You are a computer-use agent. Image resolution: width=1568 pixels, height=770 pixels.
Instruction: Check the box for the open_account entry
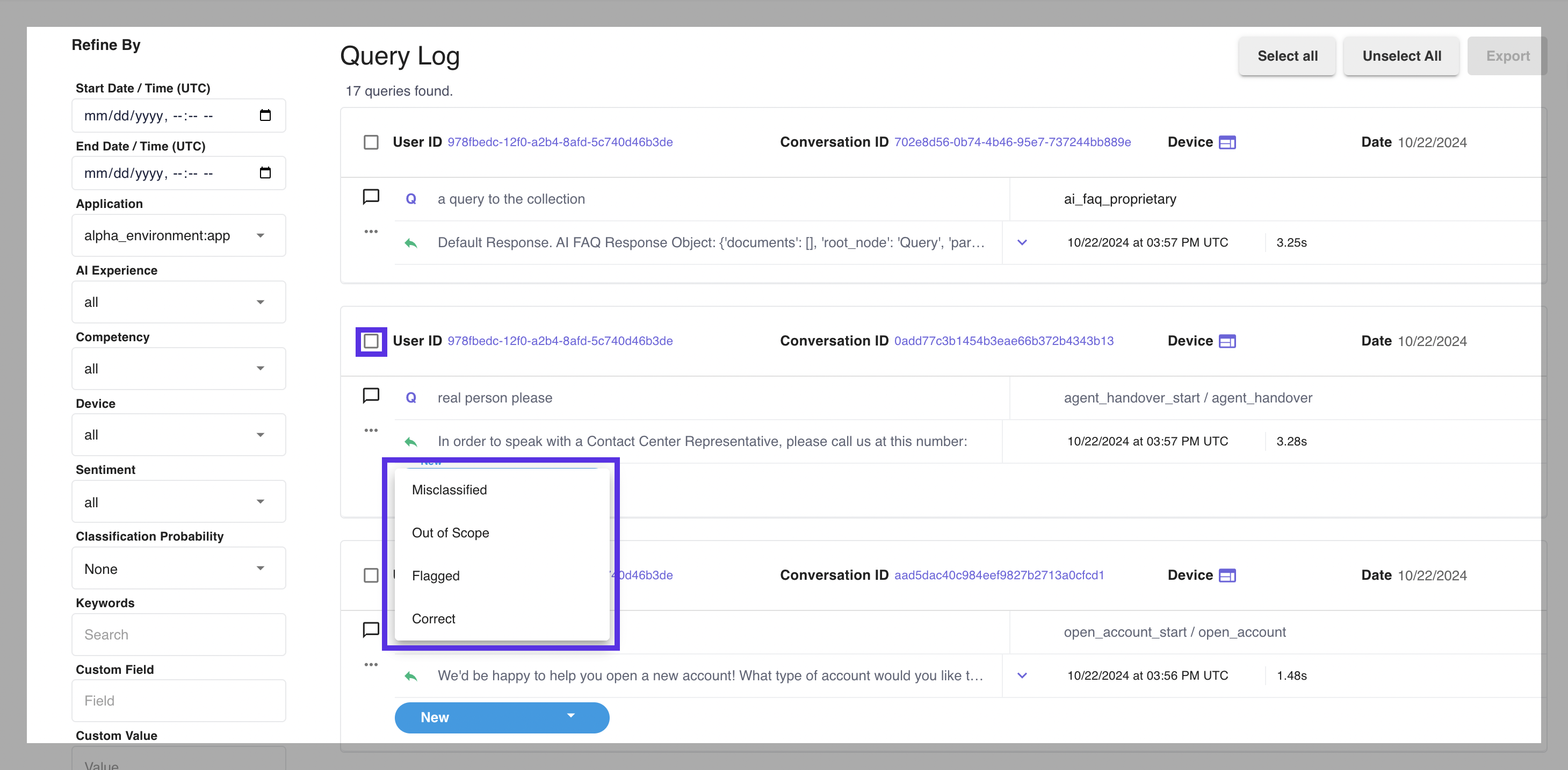[371, 575]
